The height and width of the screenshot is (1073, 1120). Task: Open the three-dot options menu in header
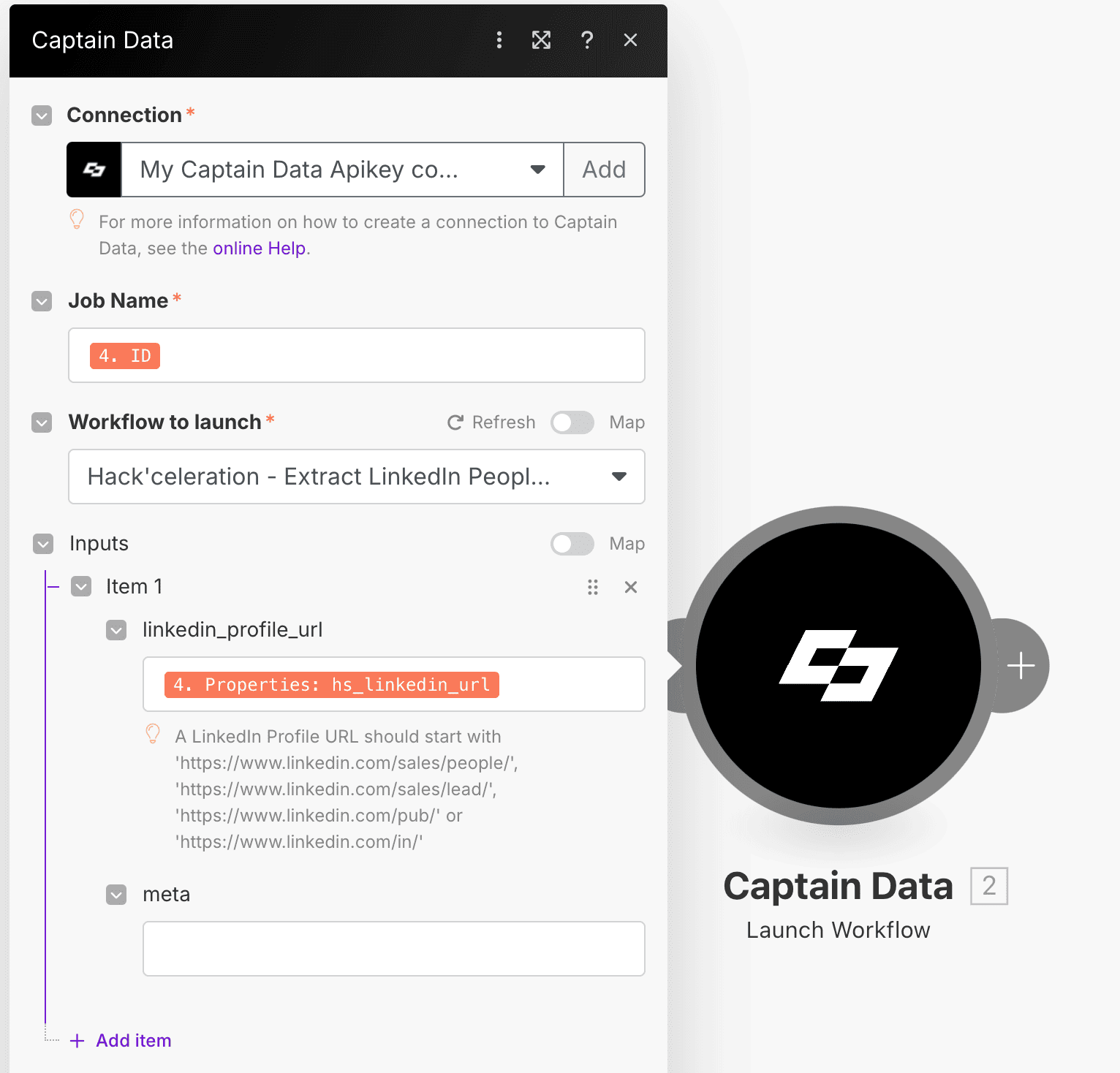tap(499, 40)
